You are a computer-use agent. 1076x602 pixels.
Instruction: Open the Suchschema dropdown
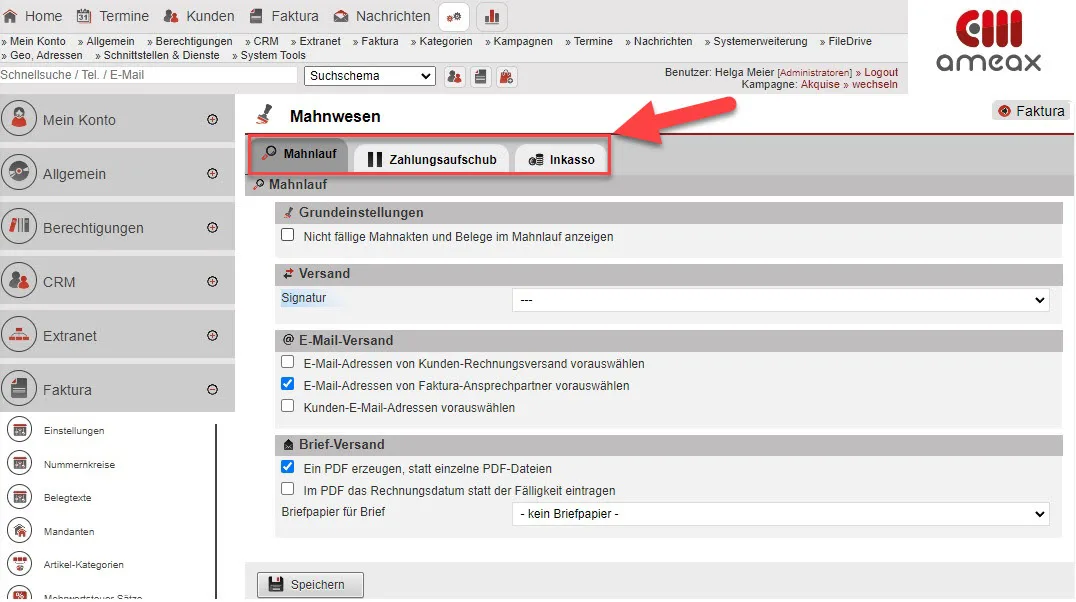(369, 76)
